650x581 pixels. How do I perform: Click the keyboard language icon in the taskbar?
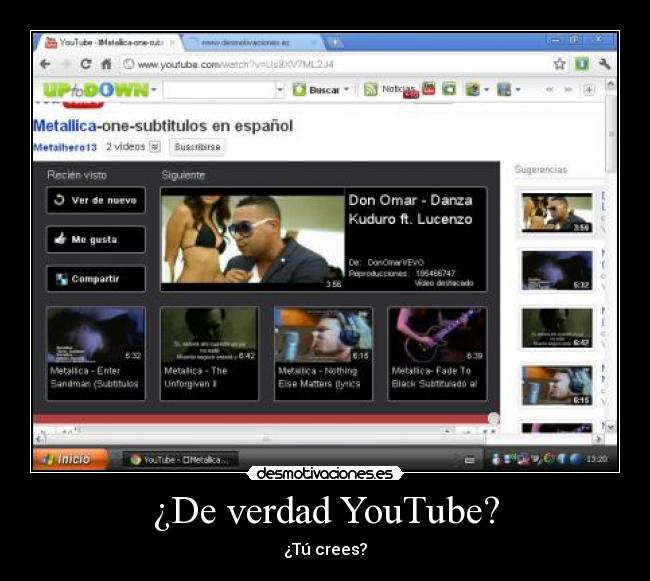[x=469, y=460]
